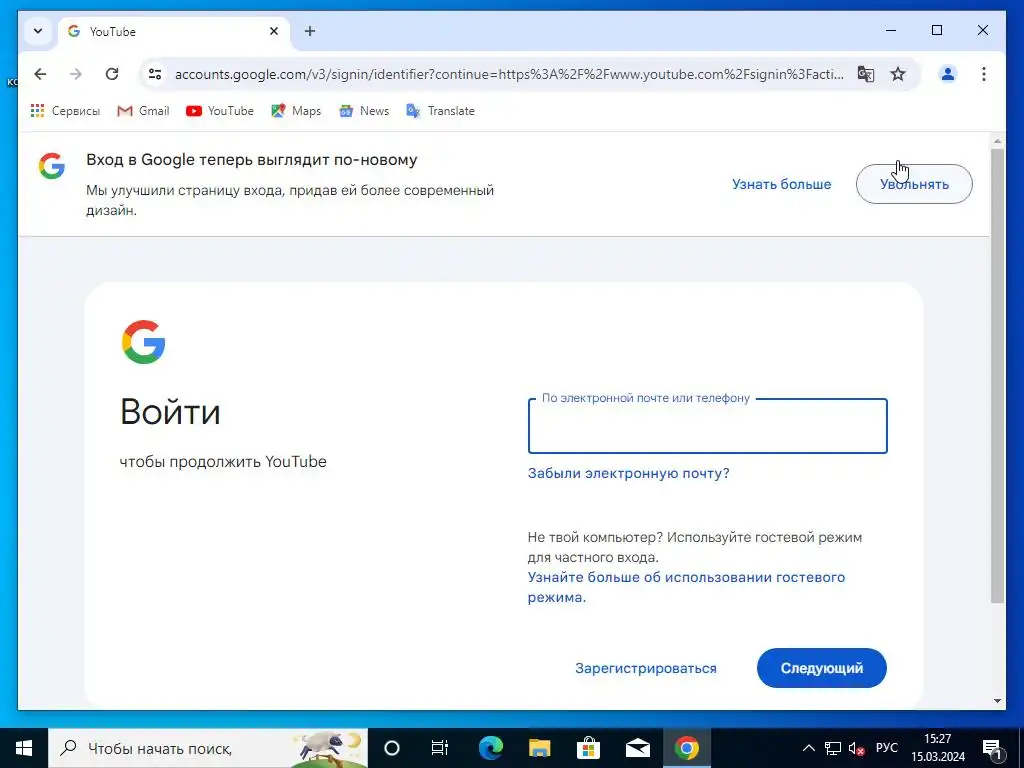Click the scrollbar down arrow
The width and height of the screenshot is (1024, 768).
tap(997, 701)
